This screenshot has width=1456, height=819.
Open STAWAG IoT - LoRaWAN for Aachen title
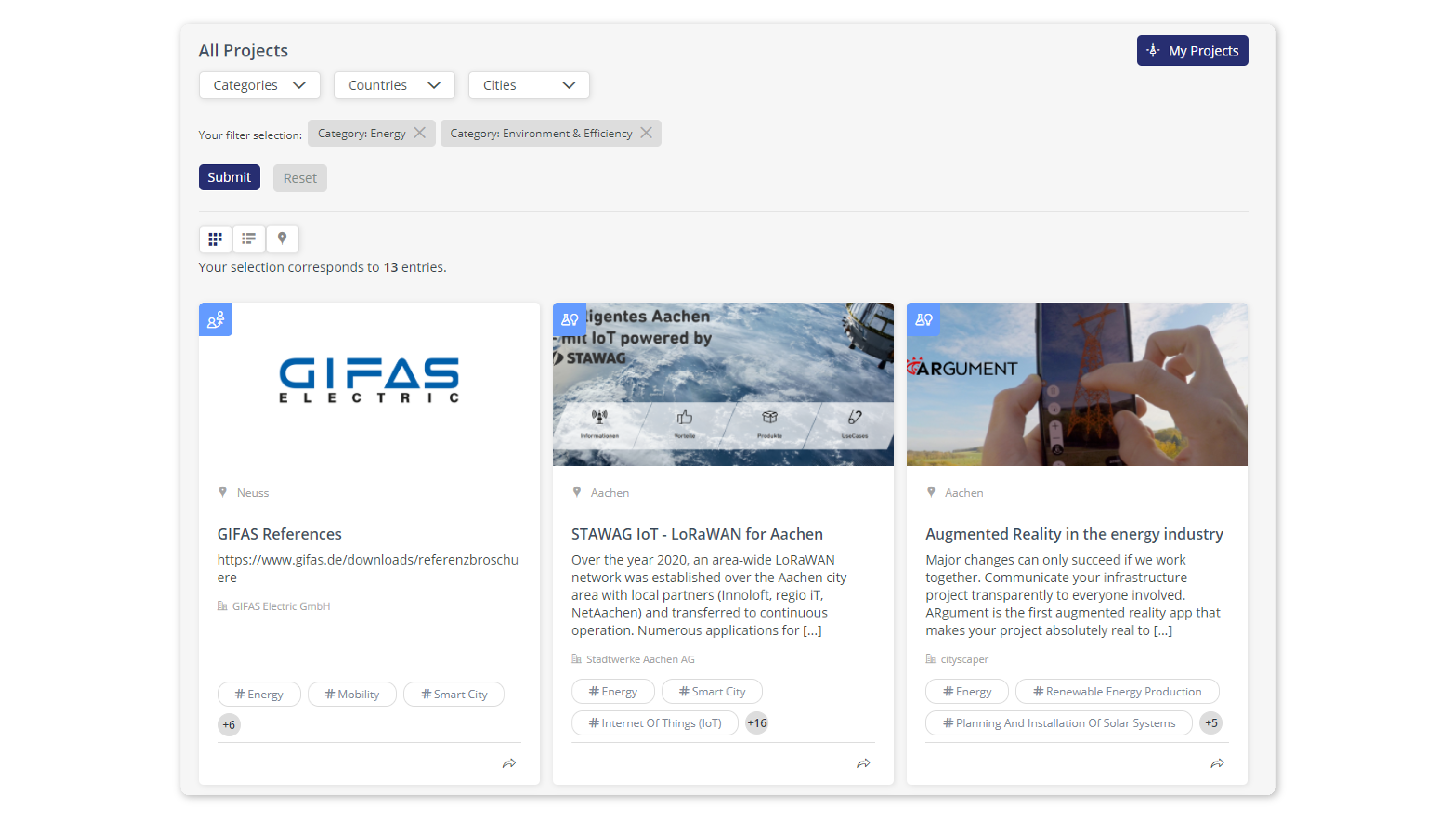point(697,534)
